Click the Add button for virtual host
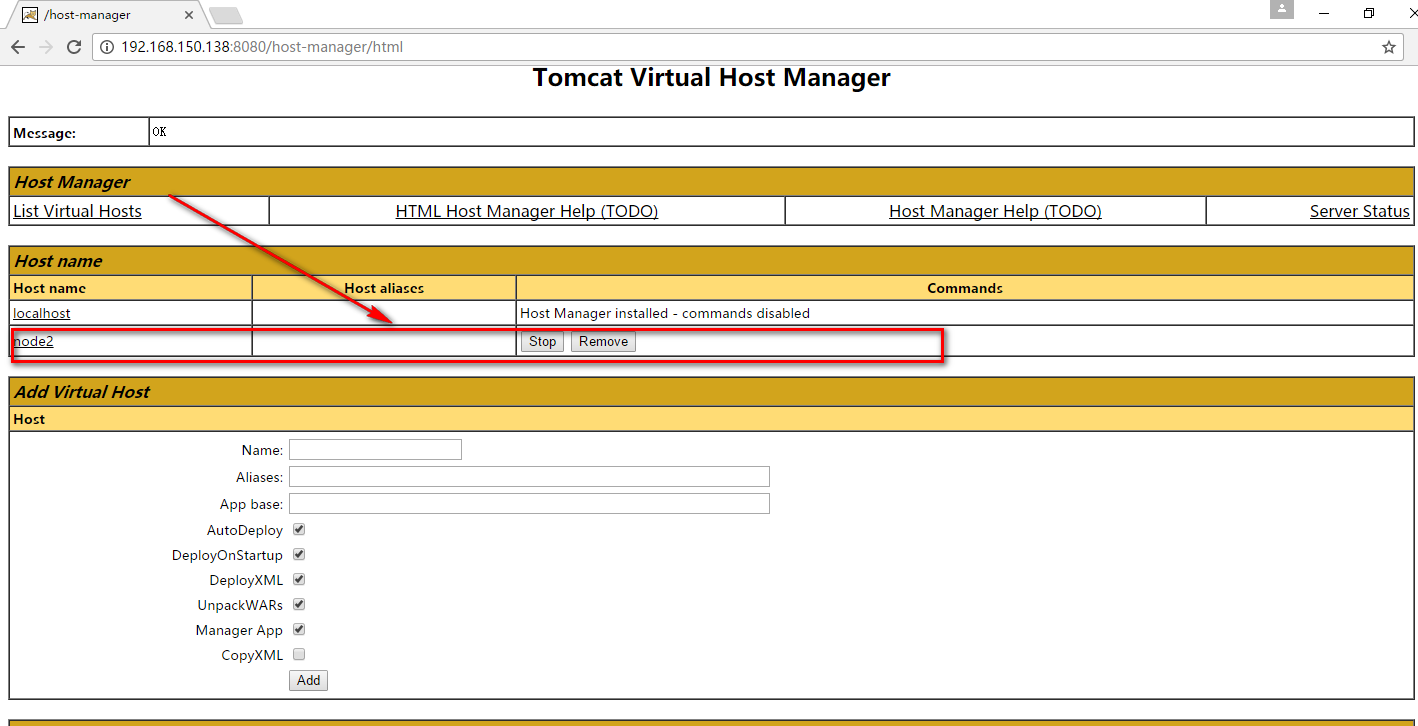This screenshot has height=726, width=1418. [308, 680]
